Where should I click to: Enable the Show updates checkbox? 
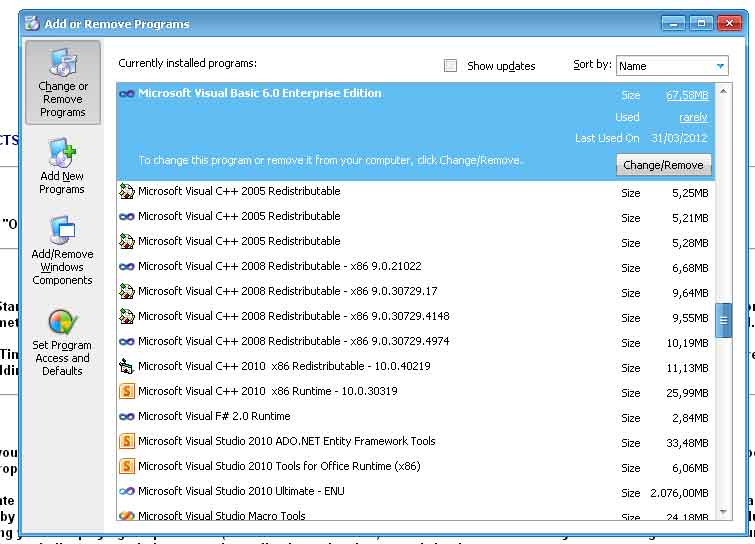450,65
